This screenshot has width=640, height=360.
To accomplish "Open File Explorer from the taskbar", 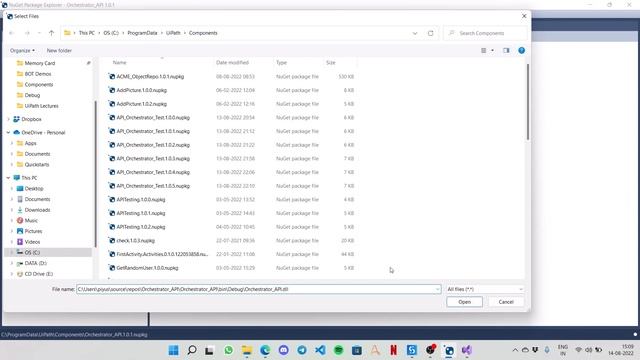I will point(247,350).
